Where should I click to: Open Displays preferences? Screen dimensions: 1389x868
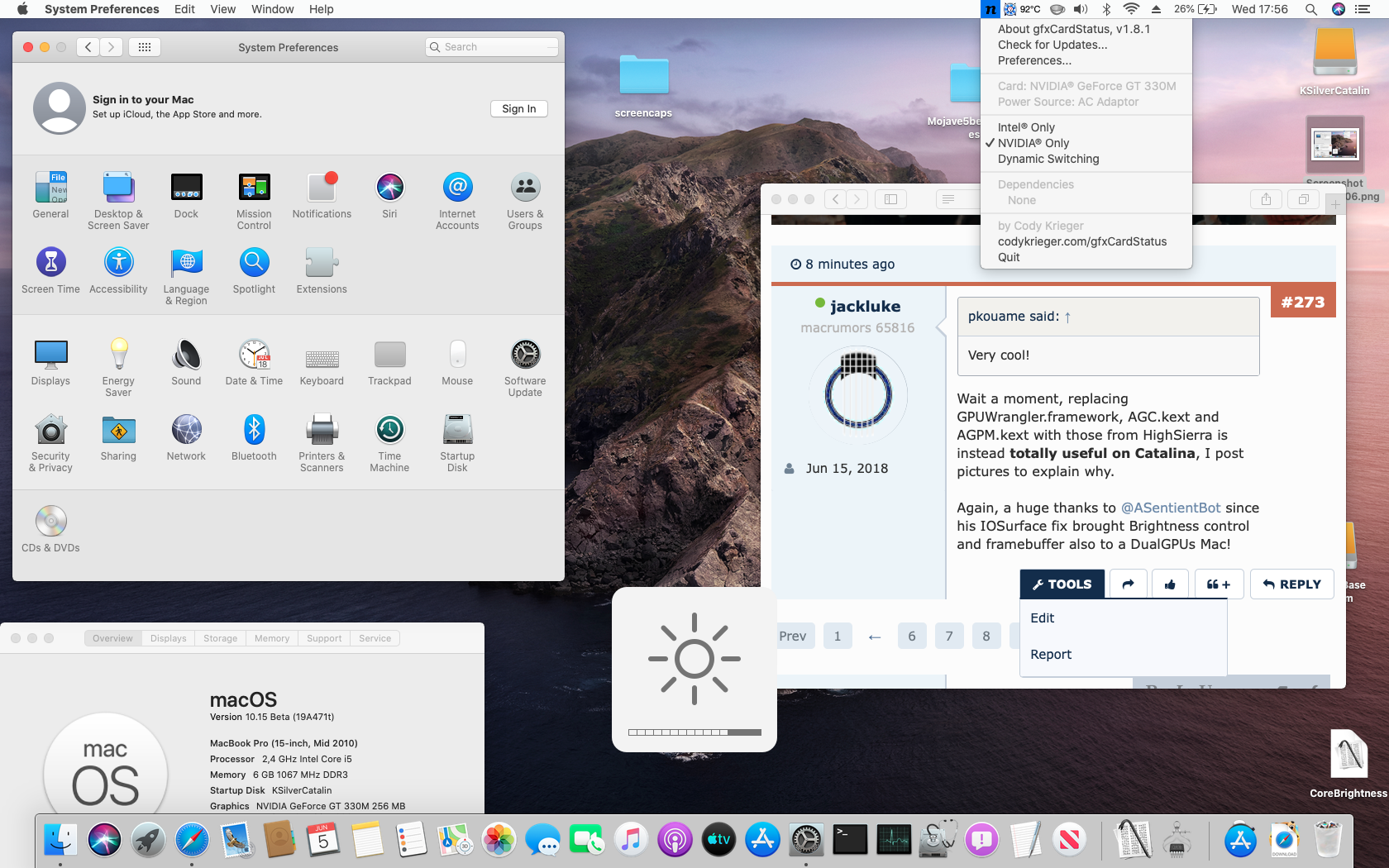50,362
